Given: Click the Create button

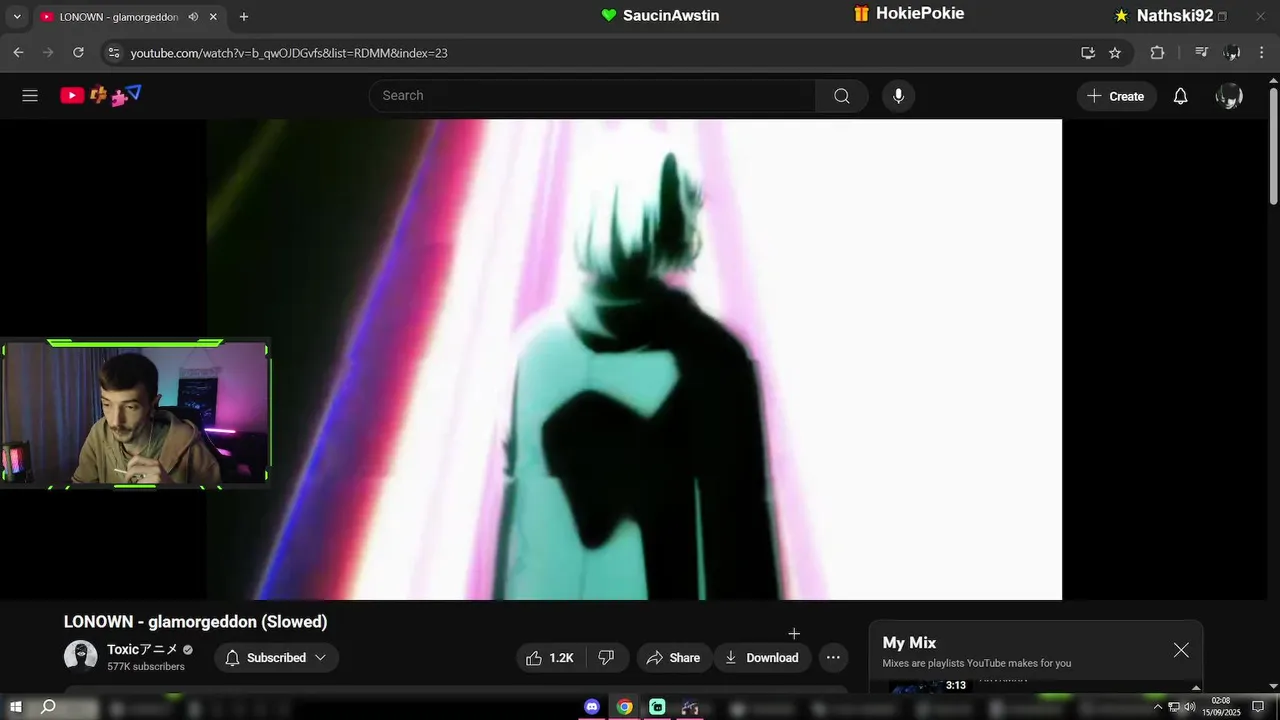Looking at the screenshot, I should [x=1116, y=96].
